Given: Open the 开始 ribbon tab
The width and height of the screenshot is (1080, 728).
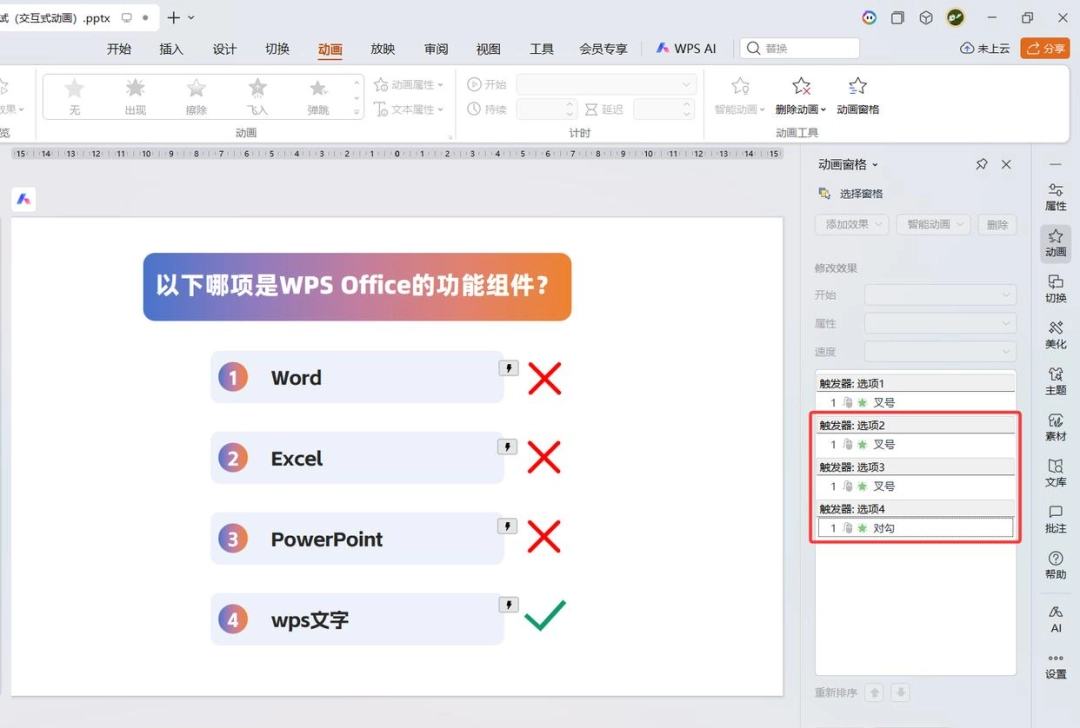Looking at the screenshot, I should pos(118,49).
